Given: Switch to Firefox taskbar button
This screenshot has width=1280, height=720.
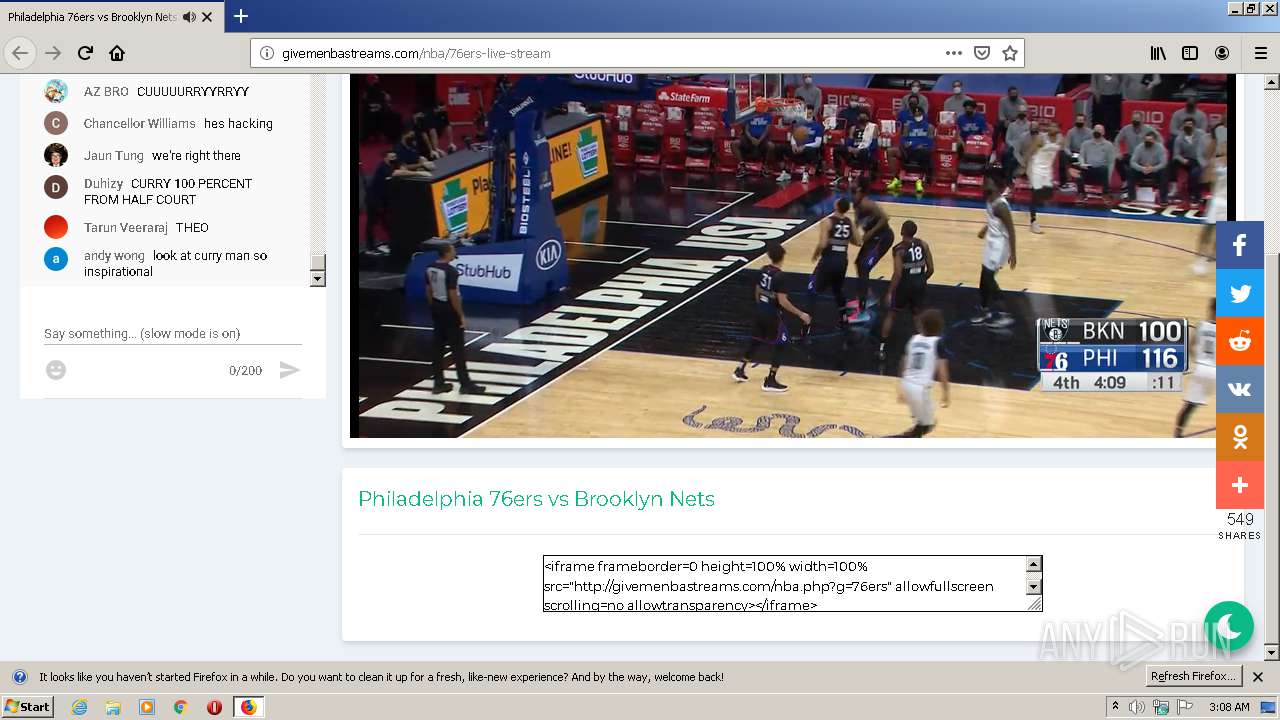Looking at the screenshot, I should click(248, 707).
